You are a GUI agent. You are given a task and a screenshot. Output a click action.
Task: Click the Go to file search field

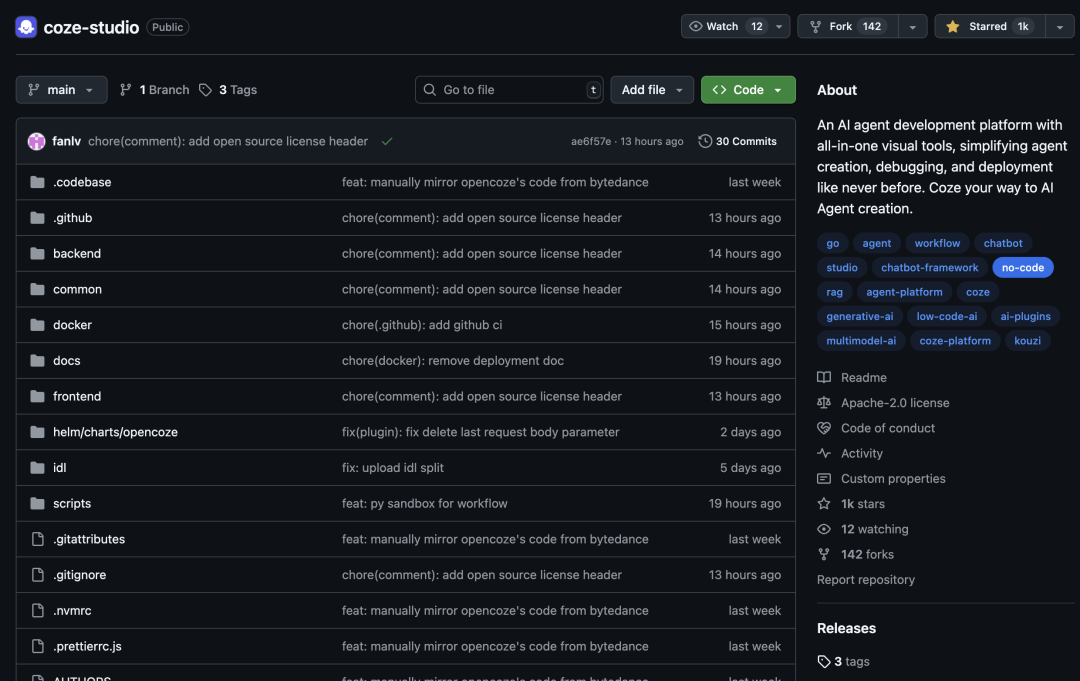[x=509, y=90]
